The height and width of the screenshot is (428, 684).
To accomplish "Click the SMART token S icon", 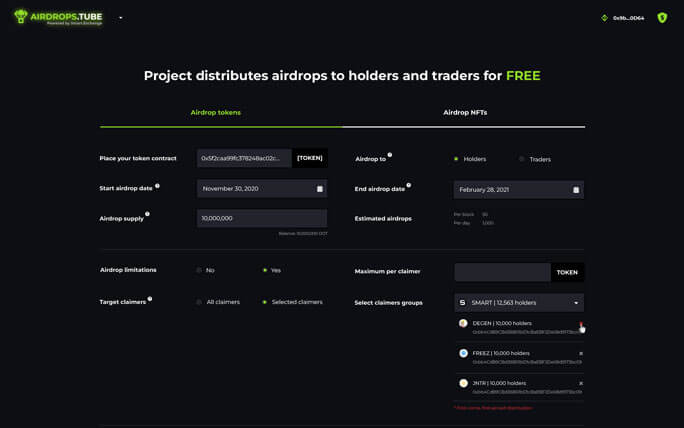I will pos(462,302).
